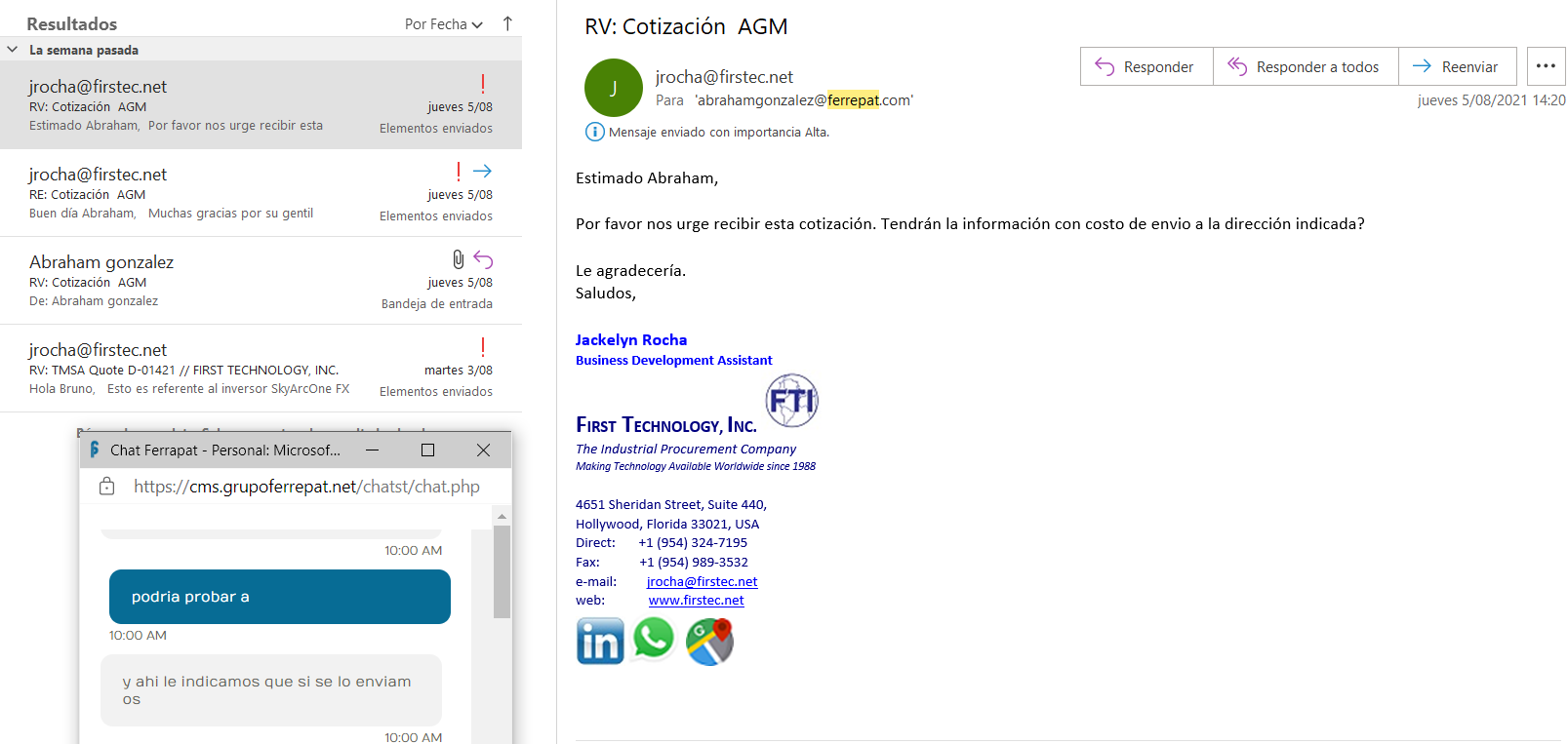Click the LinkedIn icon in signature

pyautogui.click(x=600, y=641)
